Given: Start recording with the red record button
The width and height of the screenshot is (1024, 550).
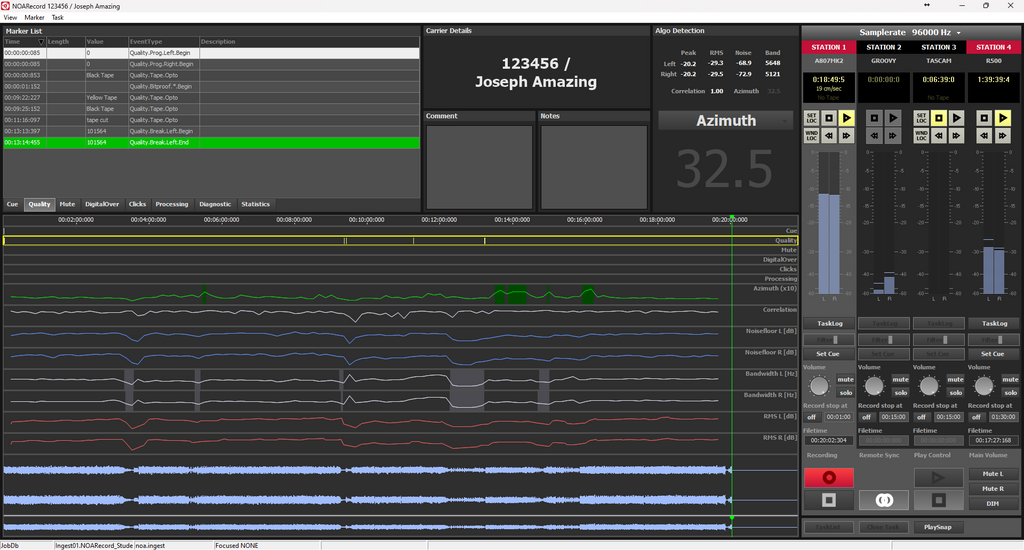Looking at the screenshot, I should (x=828, y=478).
